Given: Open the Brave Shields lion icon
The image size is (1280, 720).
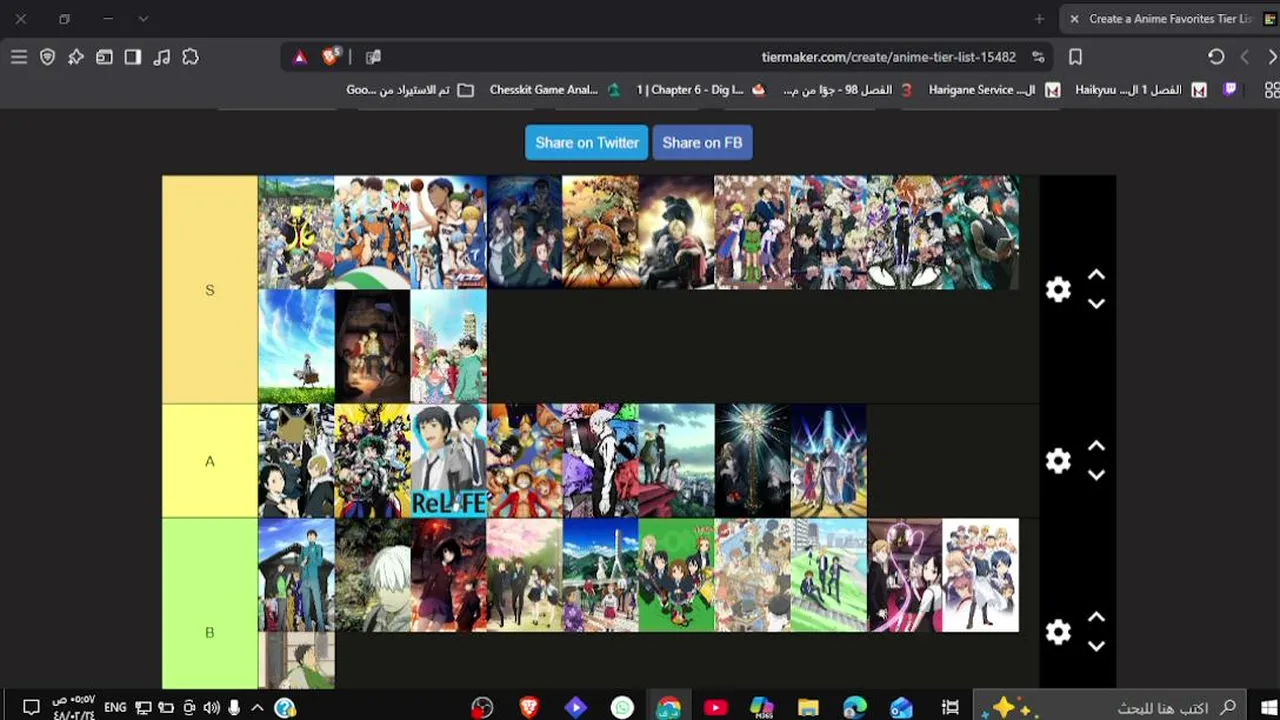Looking at the screenshot, I should (331, 57).
